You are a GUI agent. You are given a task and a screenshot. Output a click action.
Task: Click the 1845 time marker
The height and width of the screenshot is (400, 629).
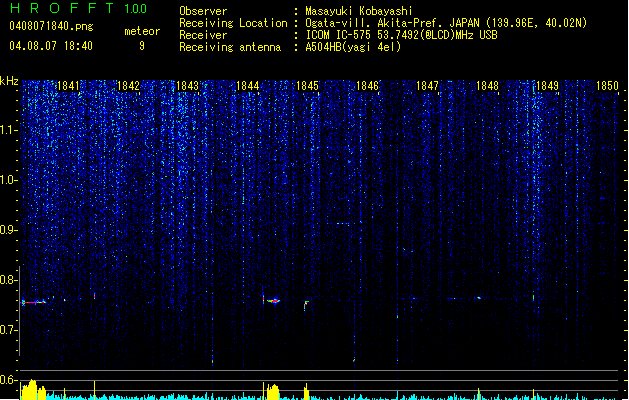coord(307,86)
